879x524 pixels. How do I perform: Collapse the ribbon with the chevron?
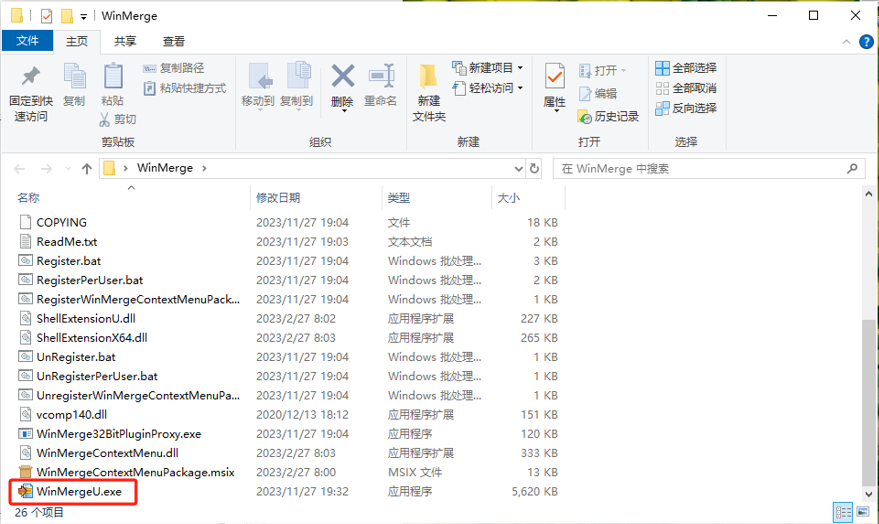pyautogui.click(x=846, y=42)
